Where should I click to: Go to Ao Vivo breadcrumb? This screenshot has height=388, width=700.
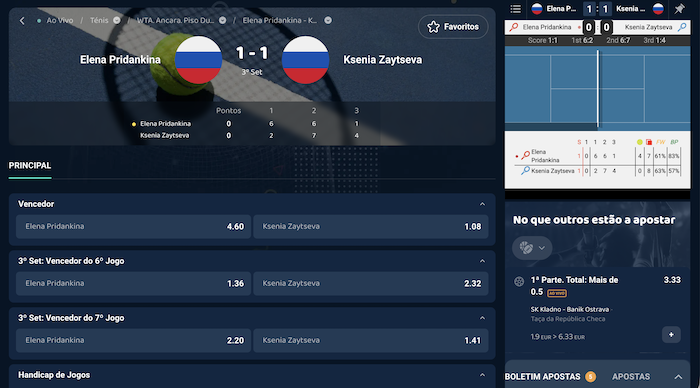[60, 21]
